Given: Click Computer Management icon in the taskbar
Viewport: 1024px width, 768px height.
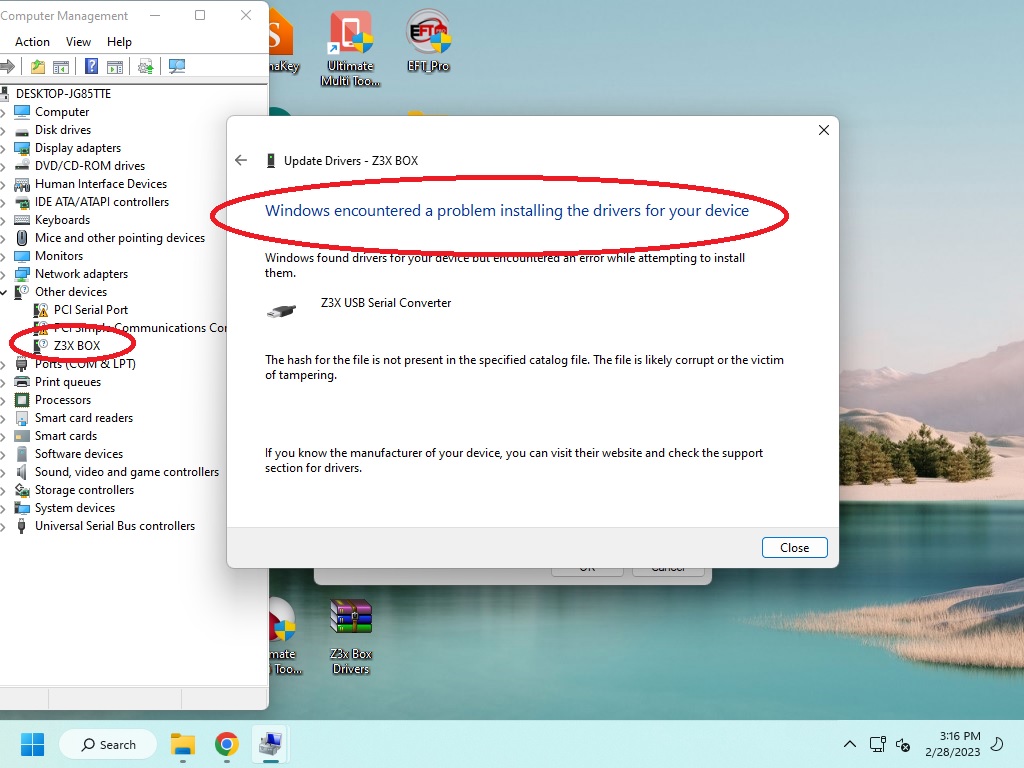Looking at the screenshot, I should tap(270, 744).
